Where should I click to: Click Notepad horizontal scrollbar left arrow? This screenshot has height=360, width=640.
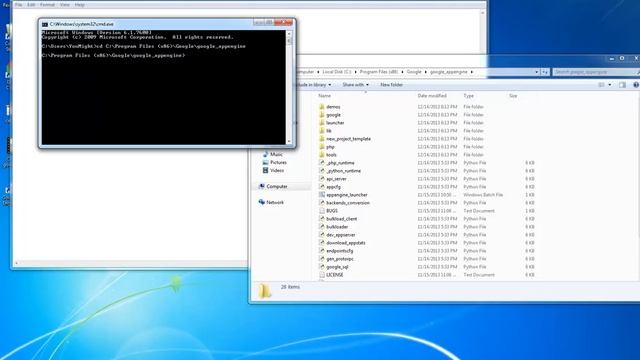click(x=16, y=264)
